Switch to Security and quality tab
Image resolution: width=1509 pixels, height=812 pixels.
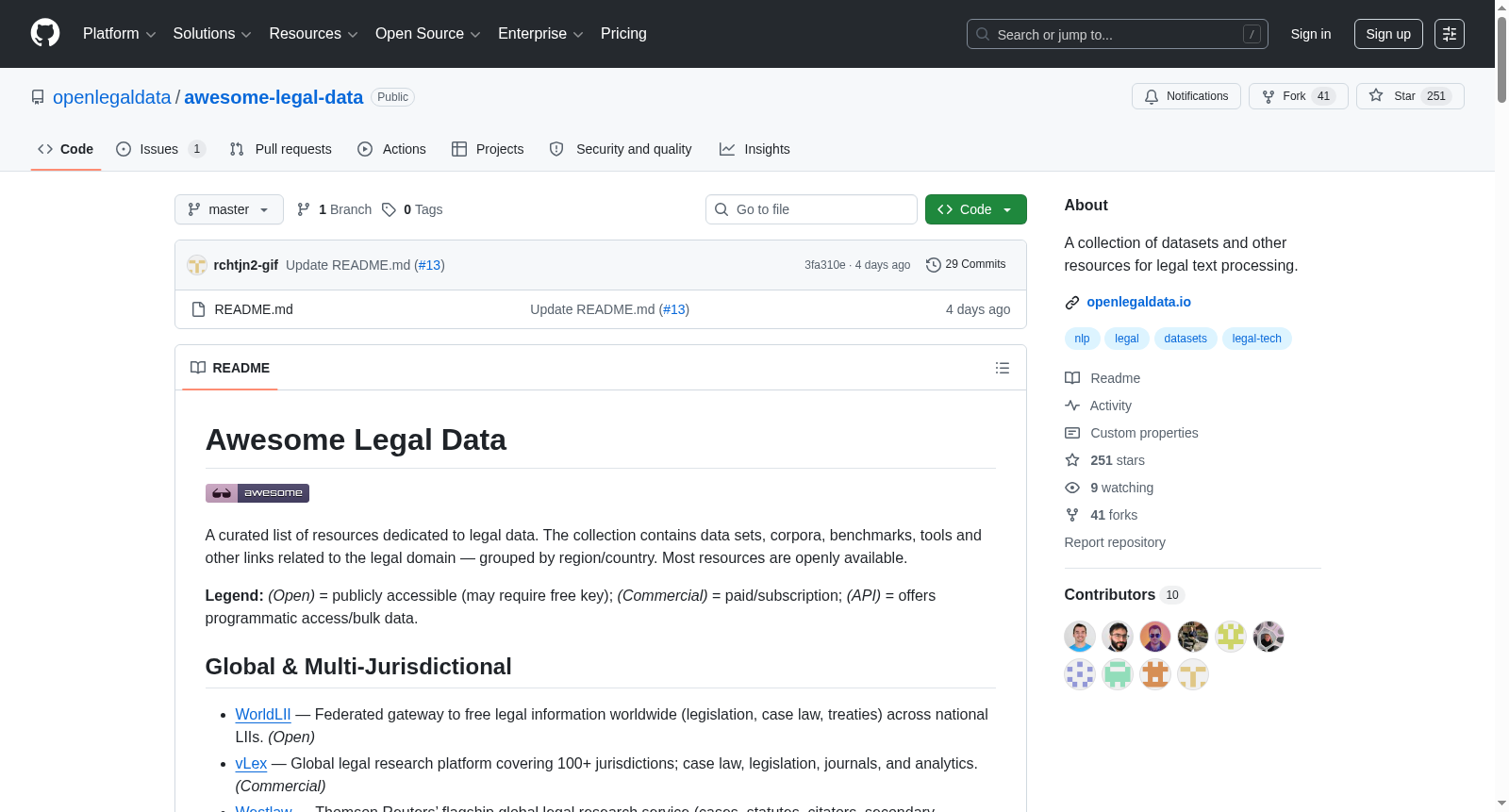point(621,149)
